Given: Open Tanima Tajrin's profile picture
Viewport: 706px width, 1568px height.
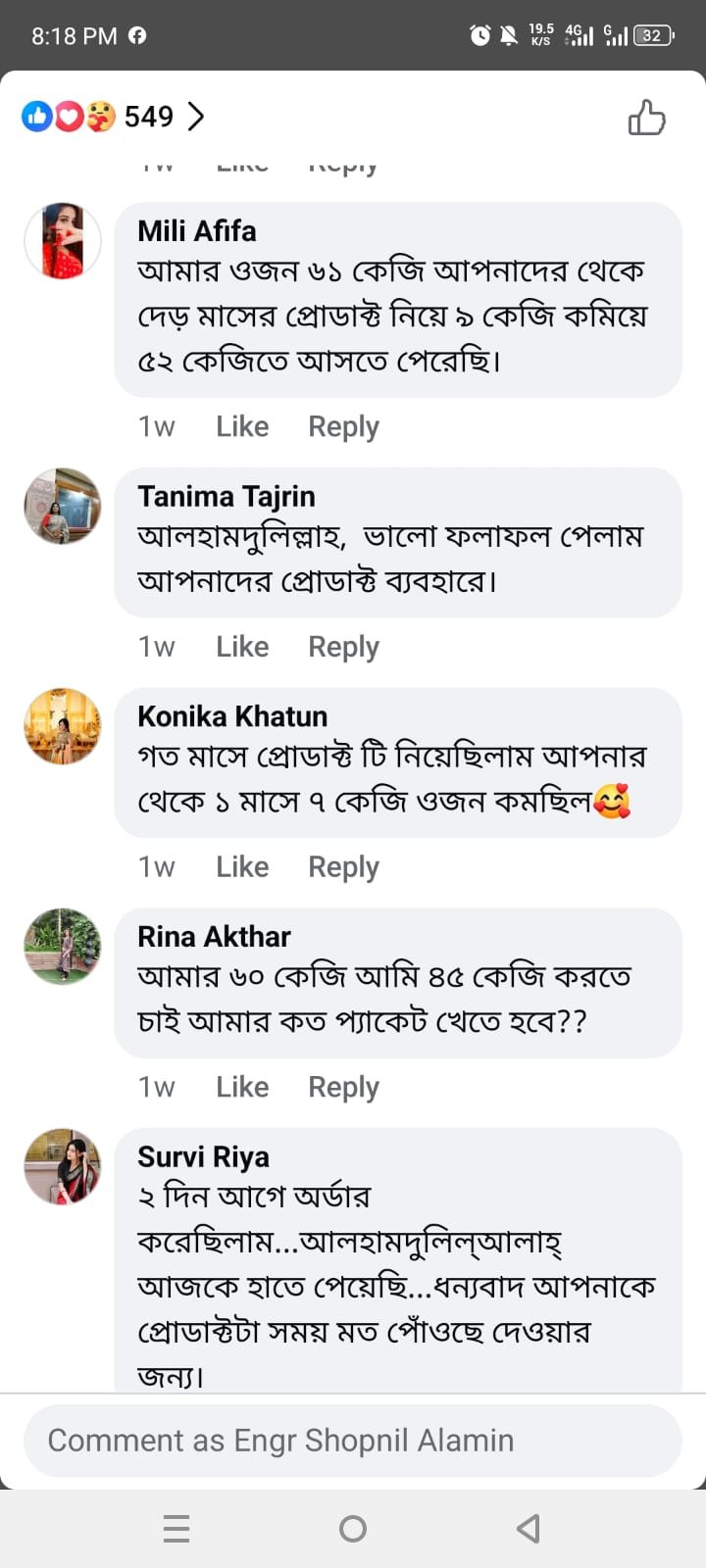Looking at the screenshot, I should [63, 506].
